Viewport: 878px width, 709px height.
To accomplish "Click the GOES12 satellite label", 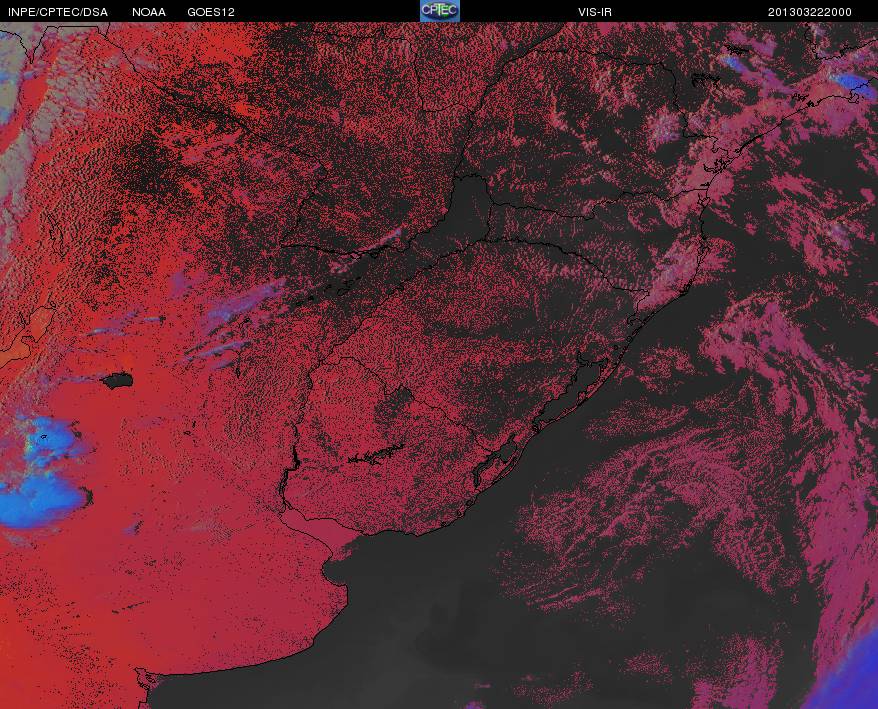I will coord(211,12).
